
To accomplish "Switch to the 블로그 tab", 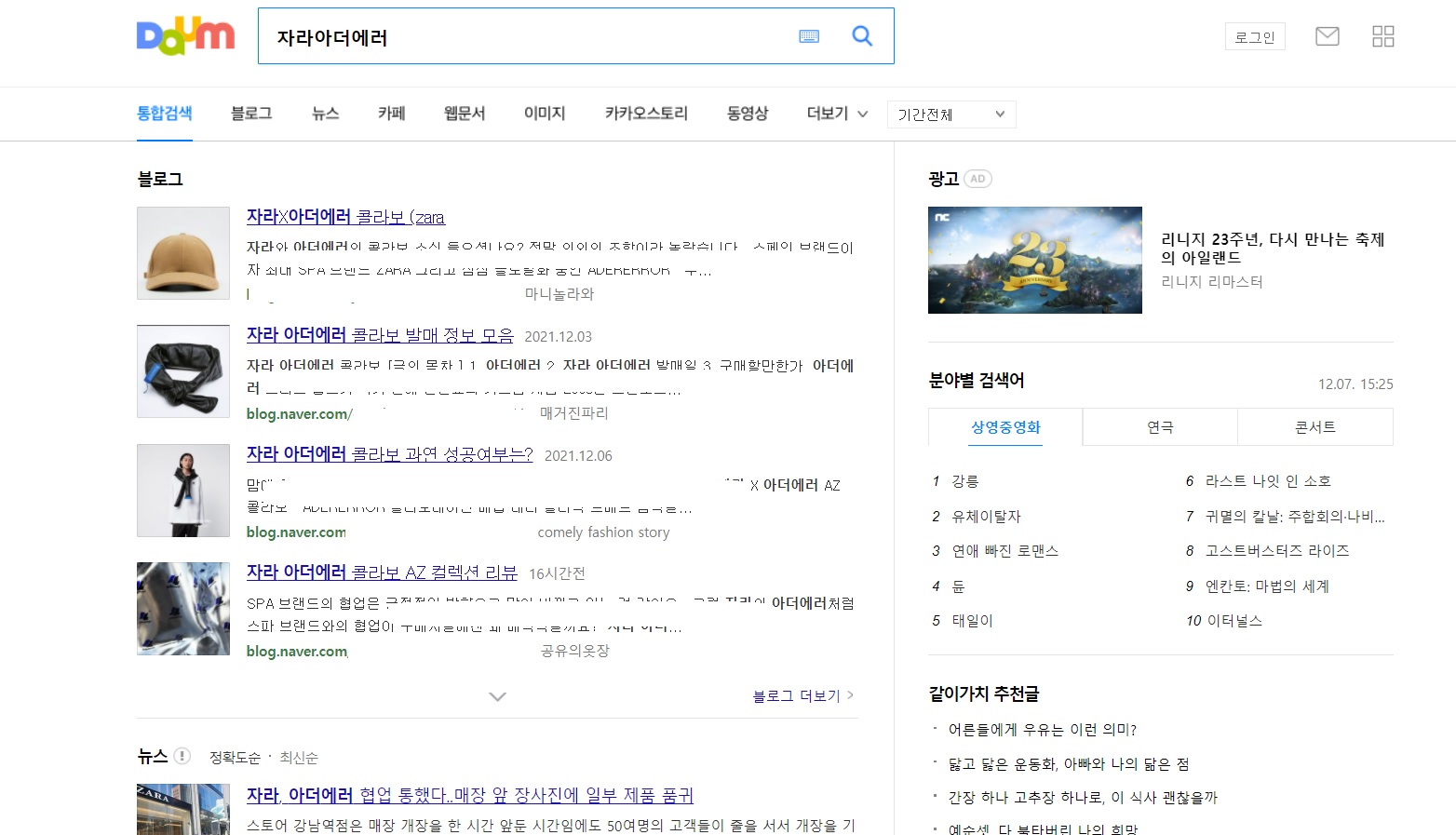I will click(x=251, y=114).
